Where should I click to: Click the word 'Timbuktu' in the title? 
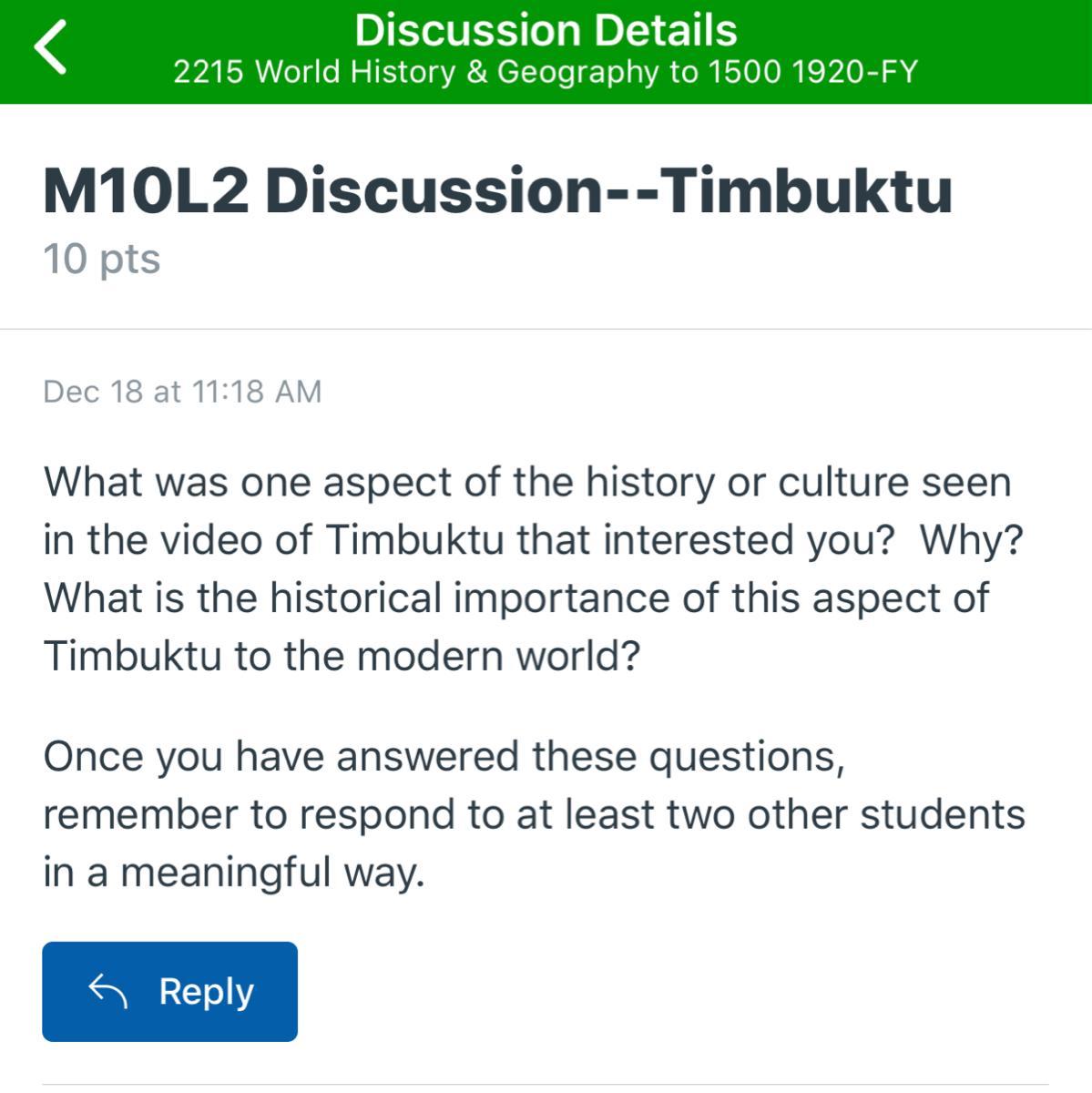[806, 190]
